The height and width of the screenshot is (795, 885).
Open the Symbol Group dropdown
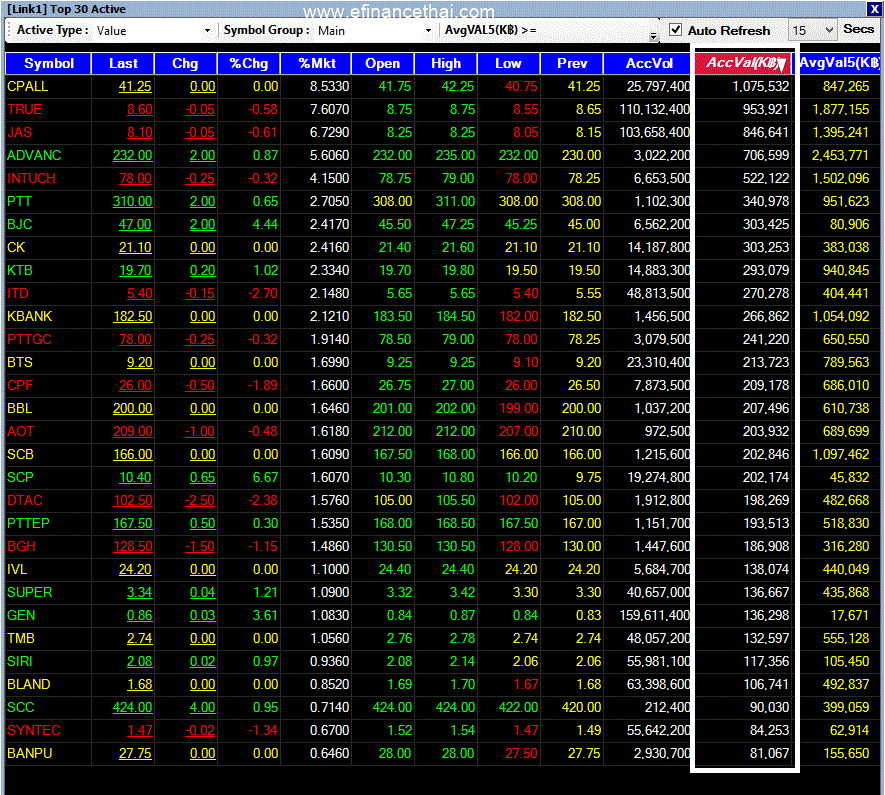[428, 30]
